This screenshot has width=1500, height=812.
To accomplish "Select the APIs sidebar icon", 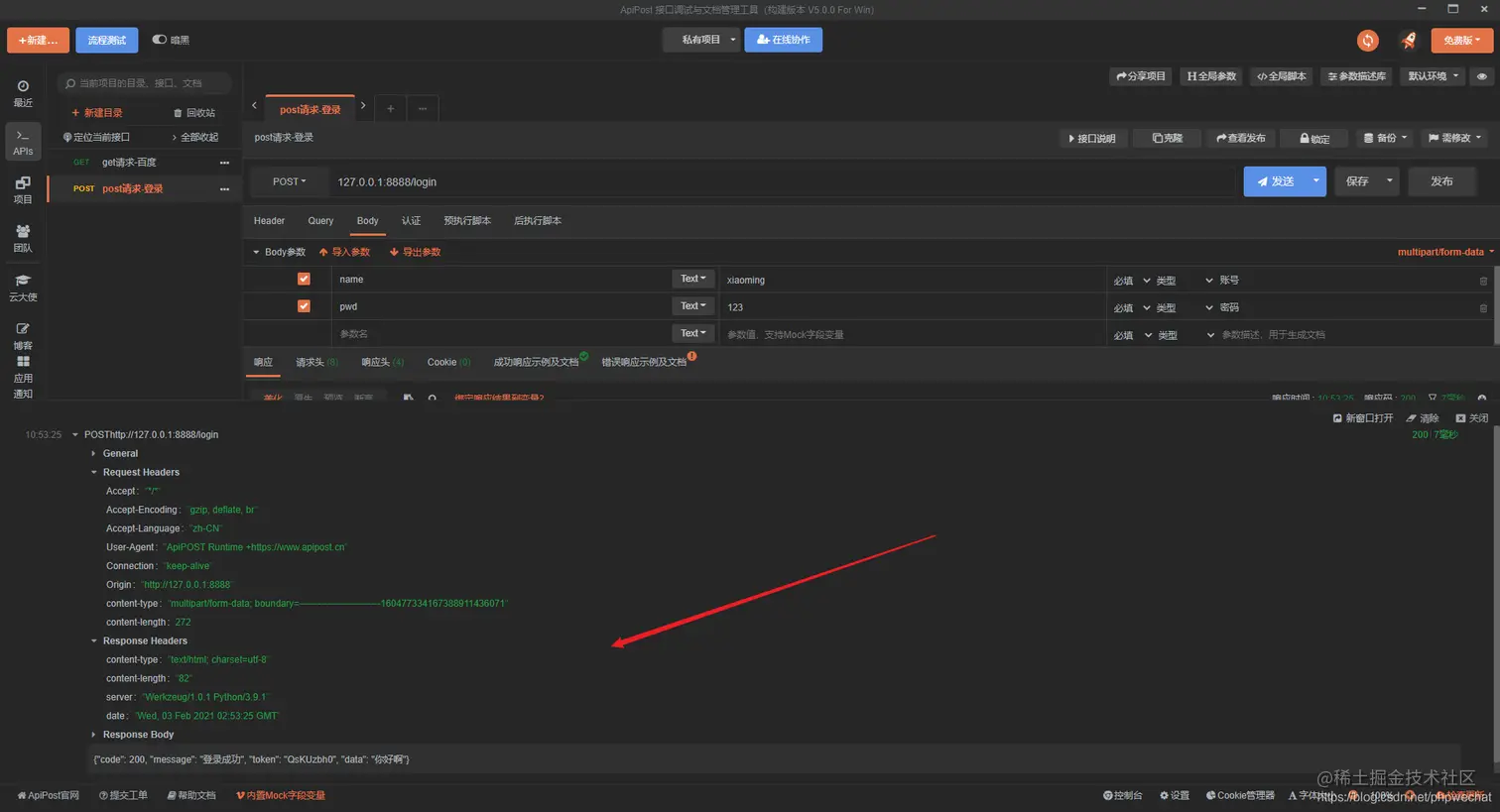I will 23,142.
